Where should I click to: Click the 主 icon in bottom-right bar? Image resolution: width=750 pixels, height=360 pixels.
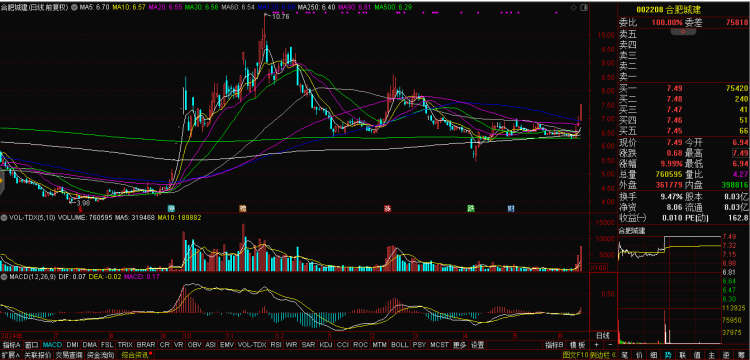pyautogui.click(x=712, y=355)
